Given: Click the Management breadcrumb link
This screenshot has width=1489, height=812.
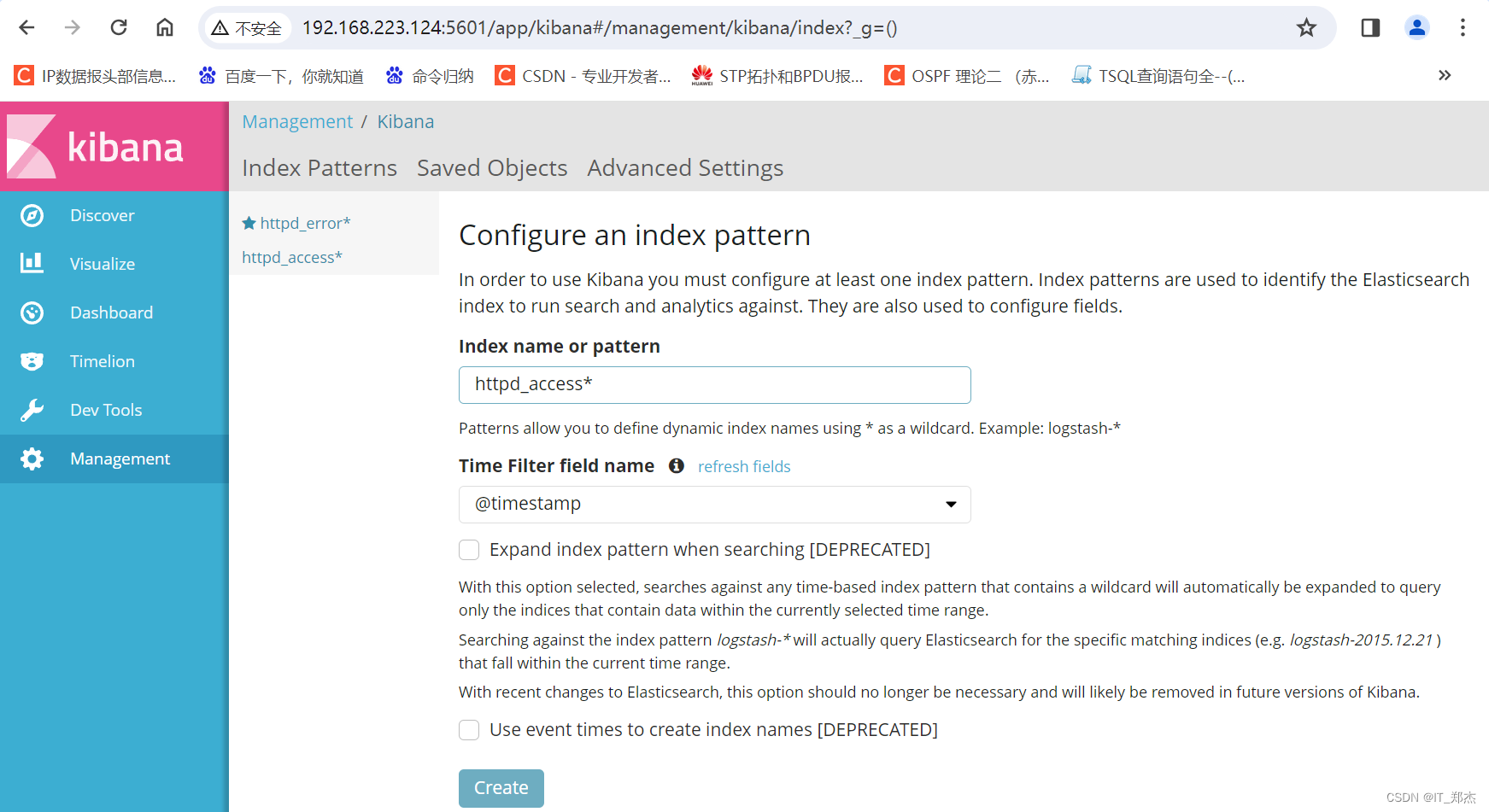Looking at the screenshot, I should 297,121.
